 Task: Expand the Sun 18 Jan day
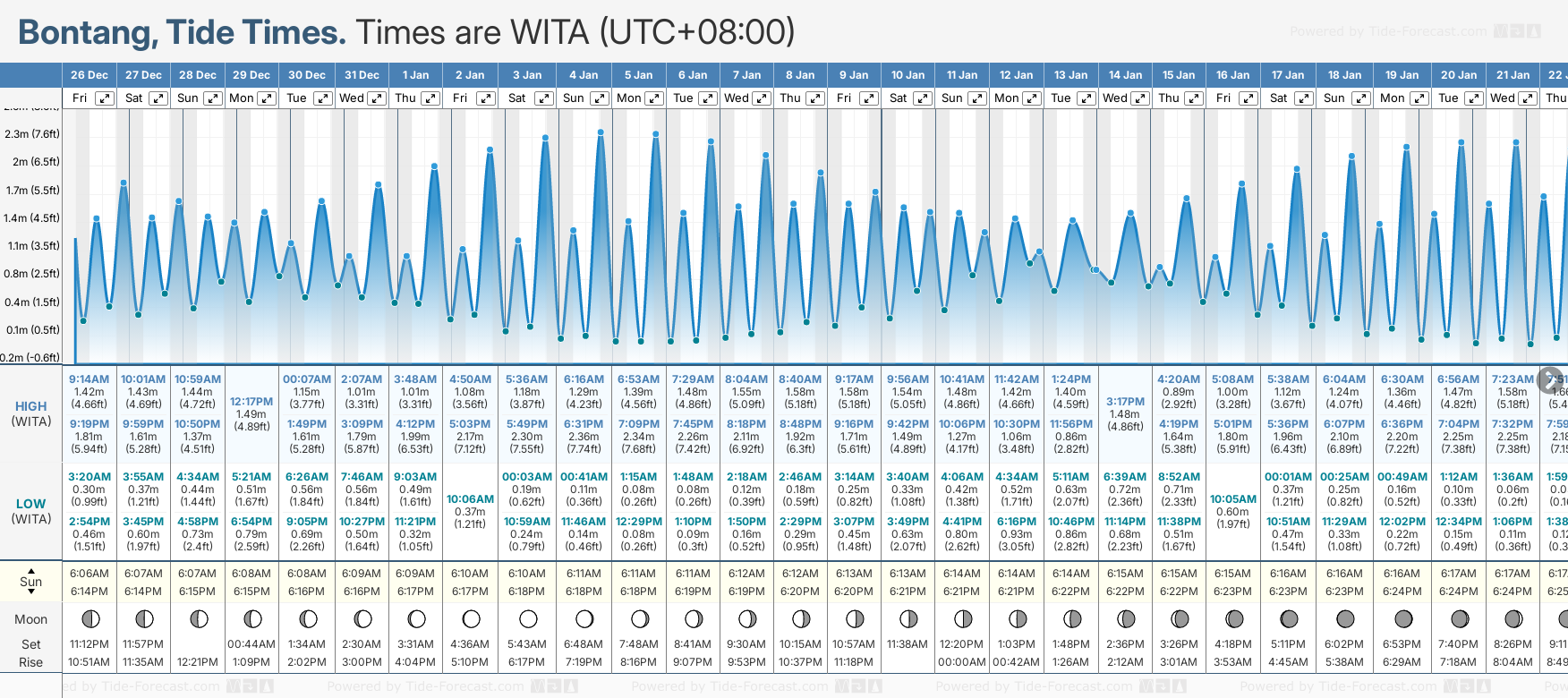pyautogui.click(x=1360, y=98)
